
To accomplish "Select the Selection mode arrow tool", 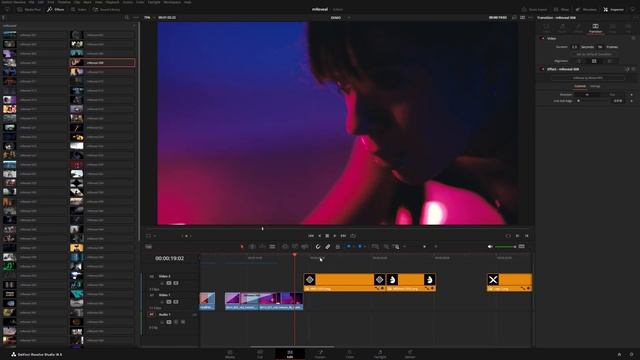I will click(x=242, y=247).
